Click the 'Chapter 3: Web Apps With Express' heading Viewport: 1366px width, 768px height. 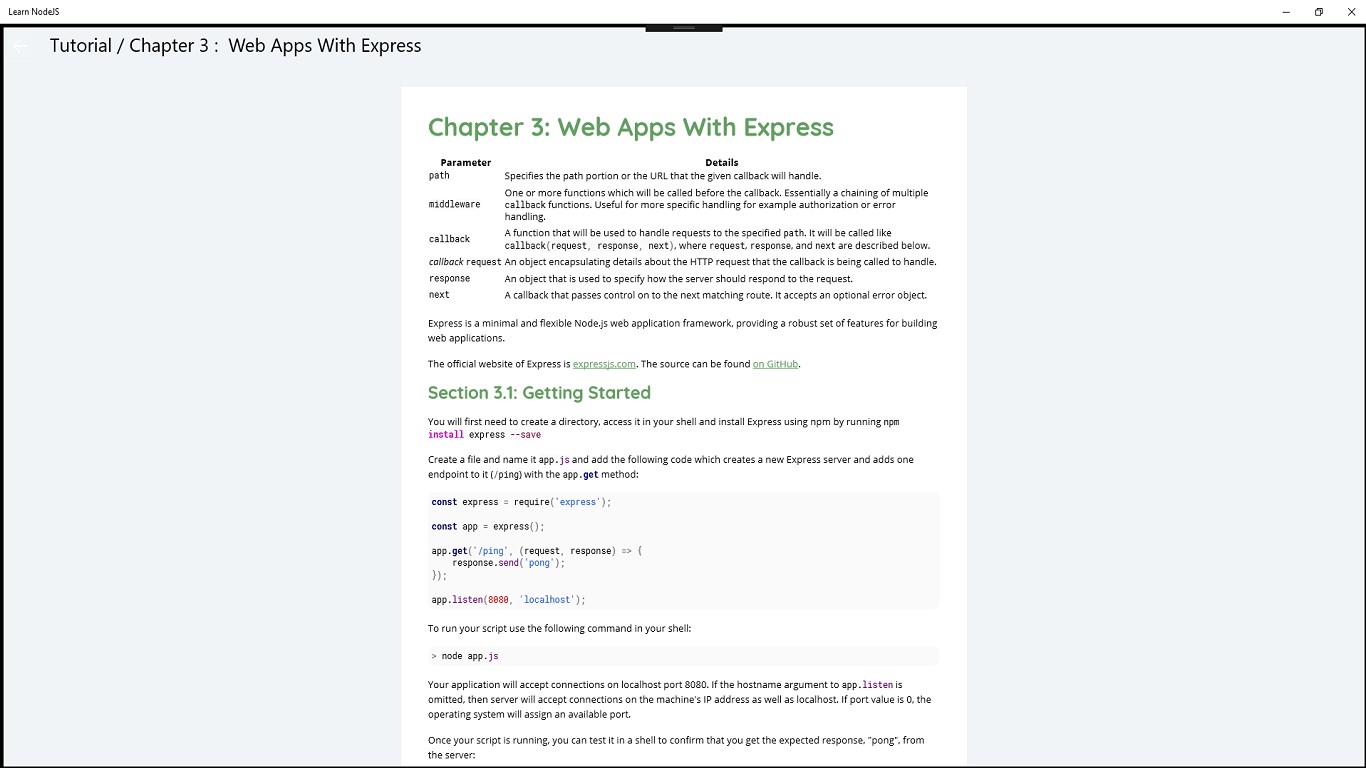[631, 127]
